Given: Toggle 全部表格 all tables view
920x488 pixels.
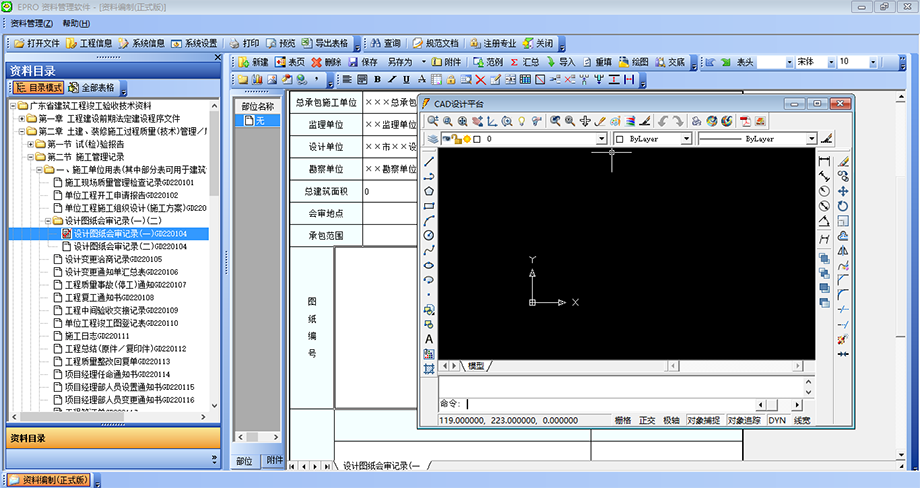Looking at the screenshot, I should pos(92,87).
